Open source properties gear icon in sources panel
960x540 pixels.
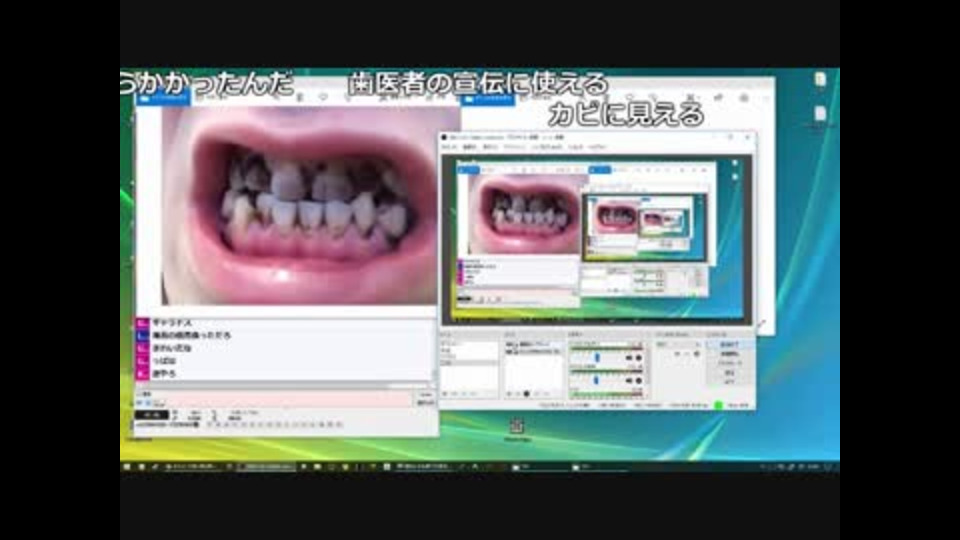point(527,394)
